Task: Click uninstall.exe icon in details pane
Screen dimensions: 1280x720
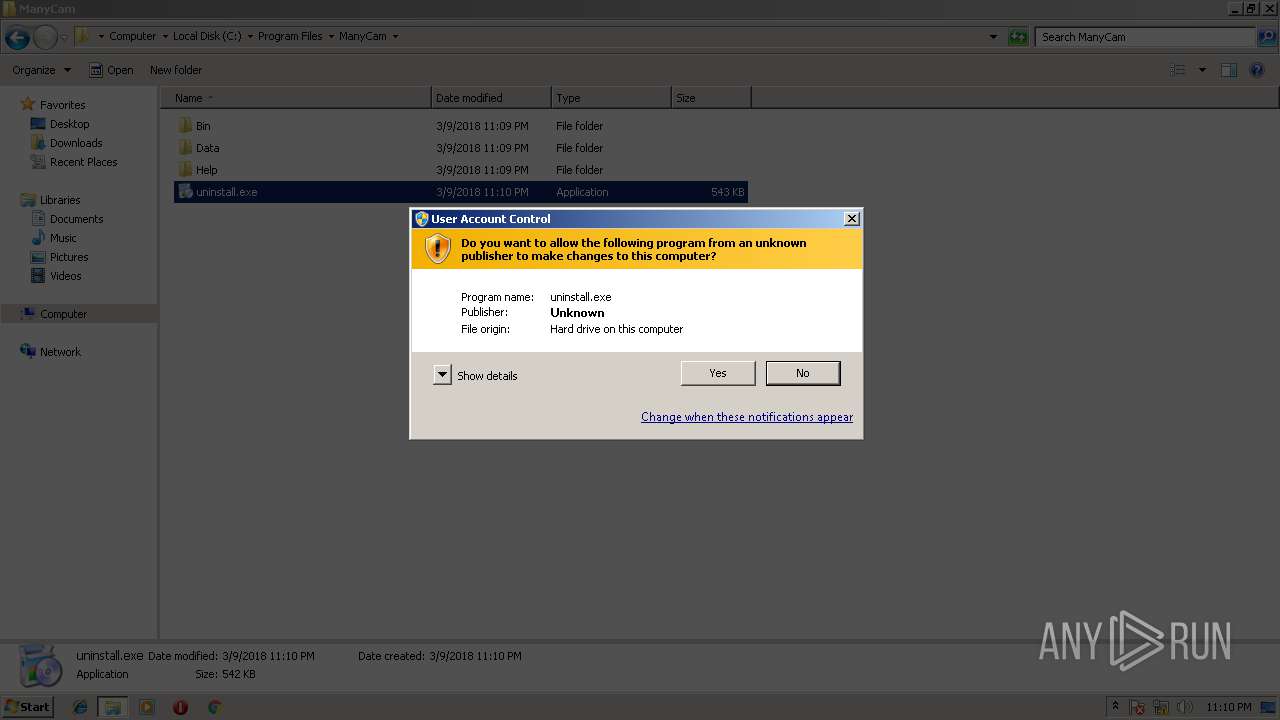Action: (x=40, y=665)
